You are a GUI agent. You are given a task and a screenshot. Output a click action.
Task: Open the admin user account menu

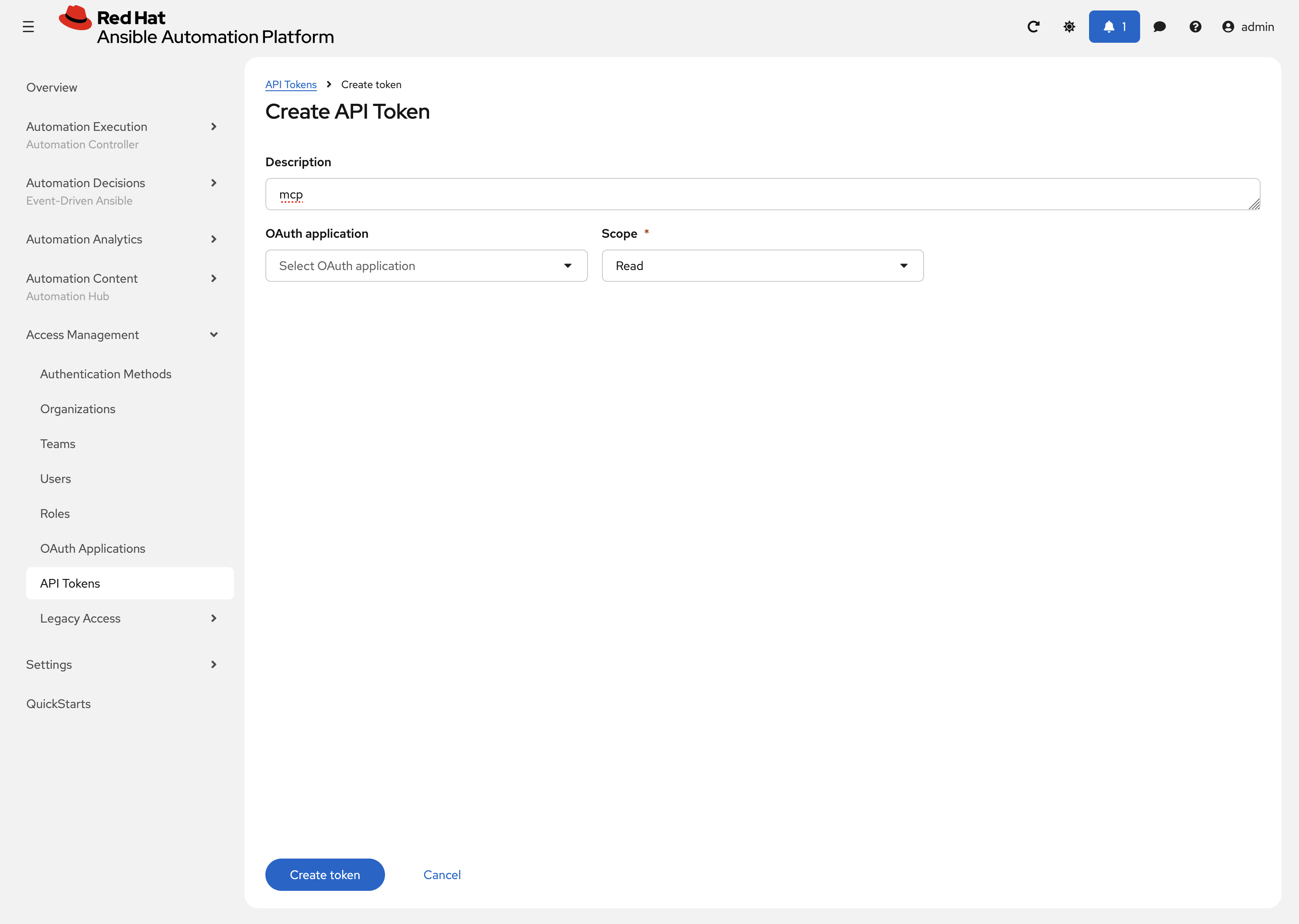pos(1248,26)
